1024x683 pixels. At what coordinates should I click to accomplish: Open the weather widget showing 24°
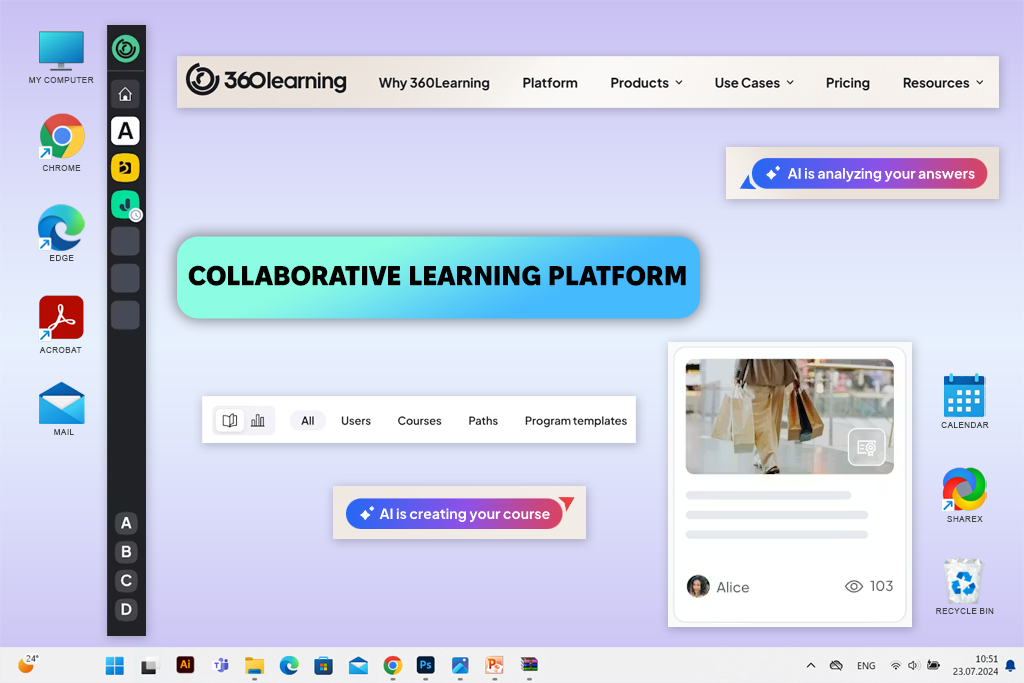pyautogui.click(x=27, y=664)
